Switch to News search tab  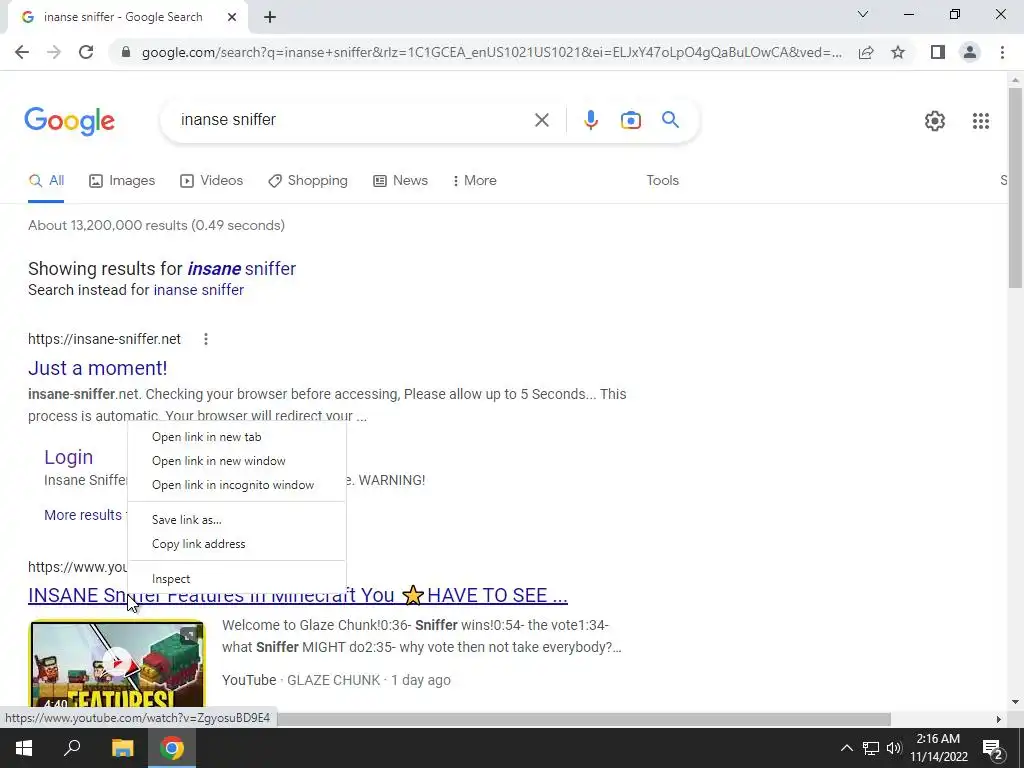pos(400,180)
